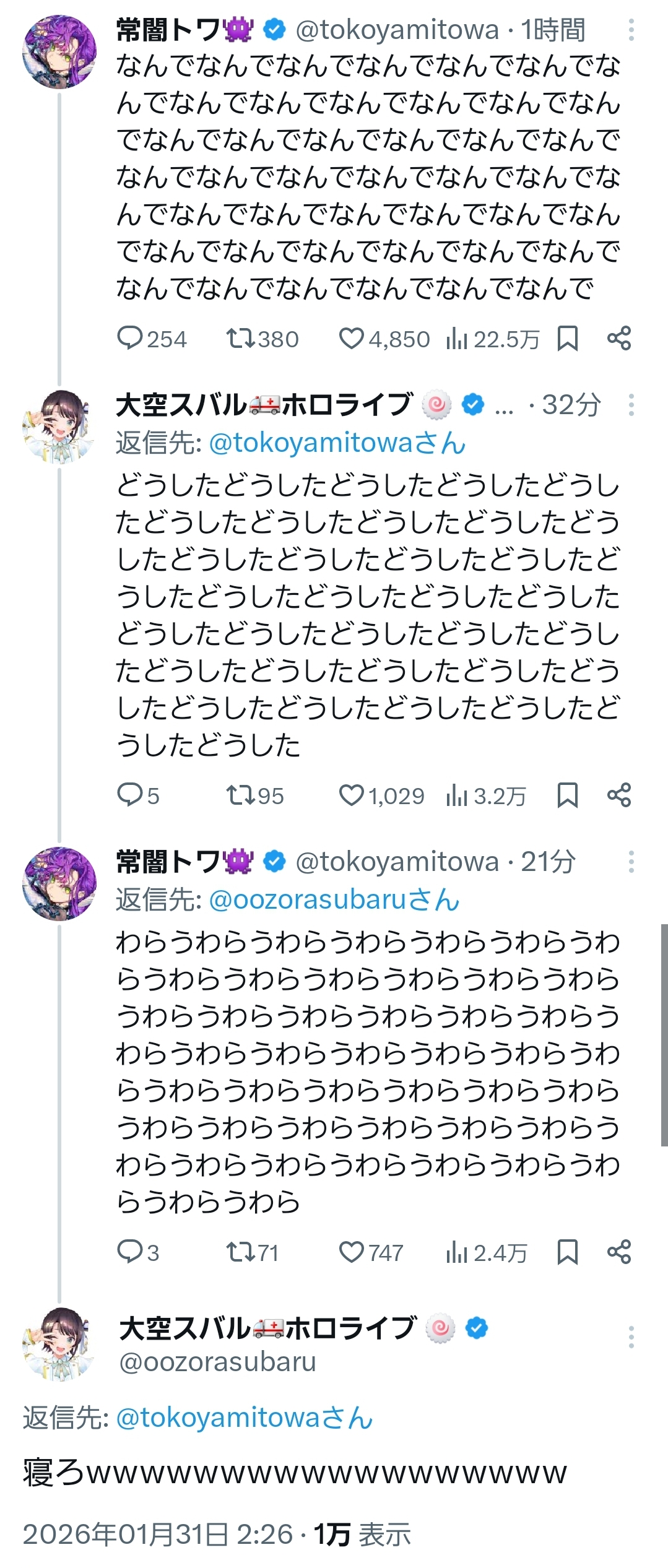Retweet the first tweet with 380 reposts
Screen dimensions: 668x1568
click(x=240, y=339)
